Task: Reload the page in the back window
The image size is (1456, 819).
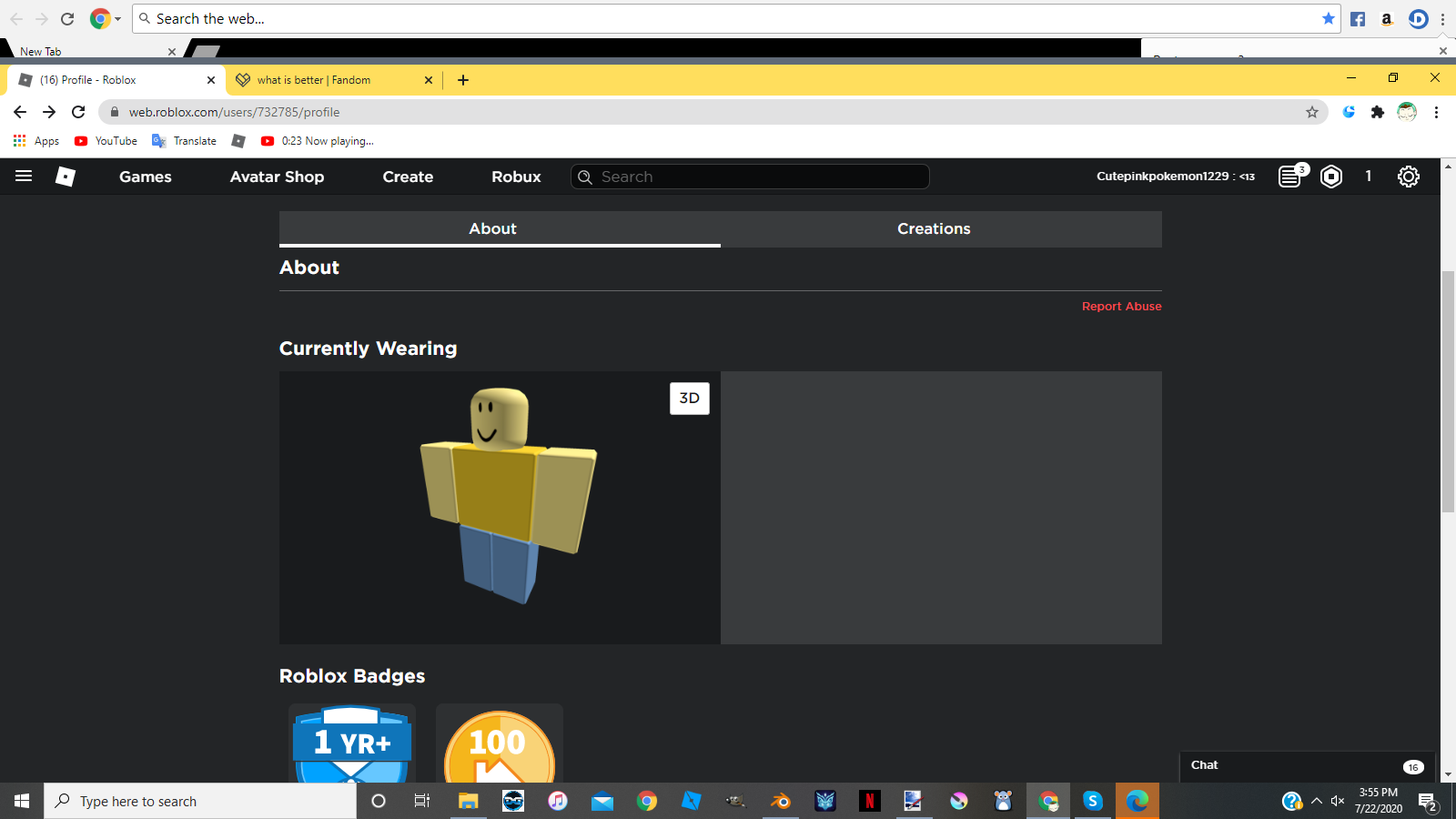Action: click(x=67, y=19)
